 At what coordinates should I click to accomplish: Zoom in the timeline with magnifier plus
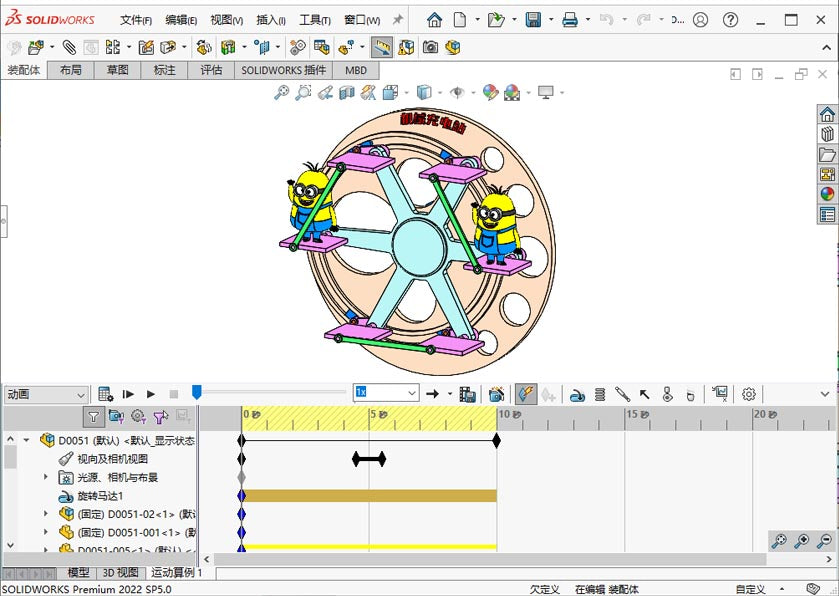coord(802,541)
